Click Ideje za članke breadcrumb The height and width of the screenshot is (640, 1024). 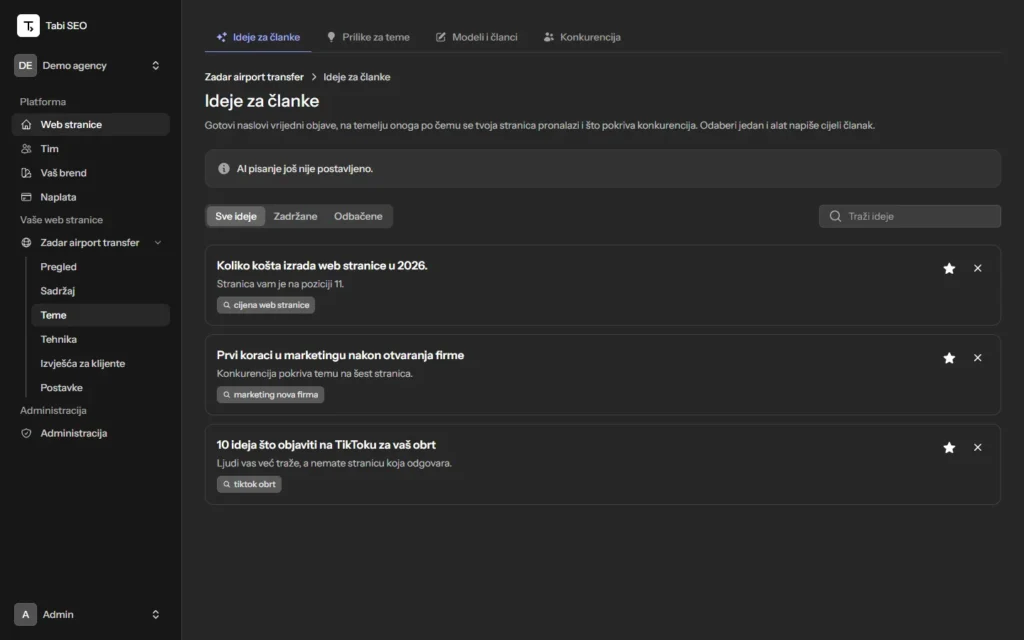click(x=357, y=77)
